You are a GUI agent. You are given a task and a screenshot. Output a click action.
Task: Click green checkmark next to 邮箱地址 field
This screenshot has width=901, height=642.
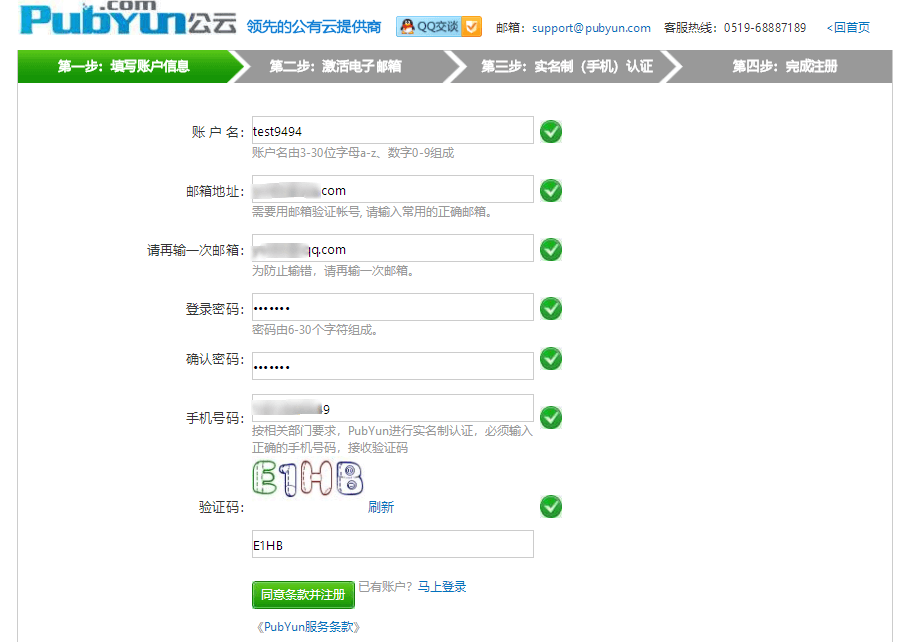click(x=550, y=189)
